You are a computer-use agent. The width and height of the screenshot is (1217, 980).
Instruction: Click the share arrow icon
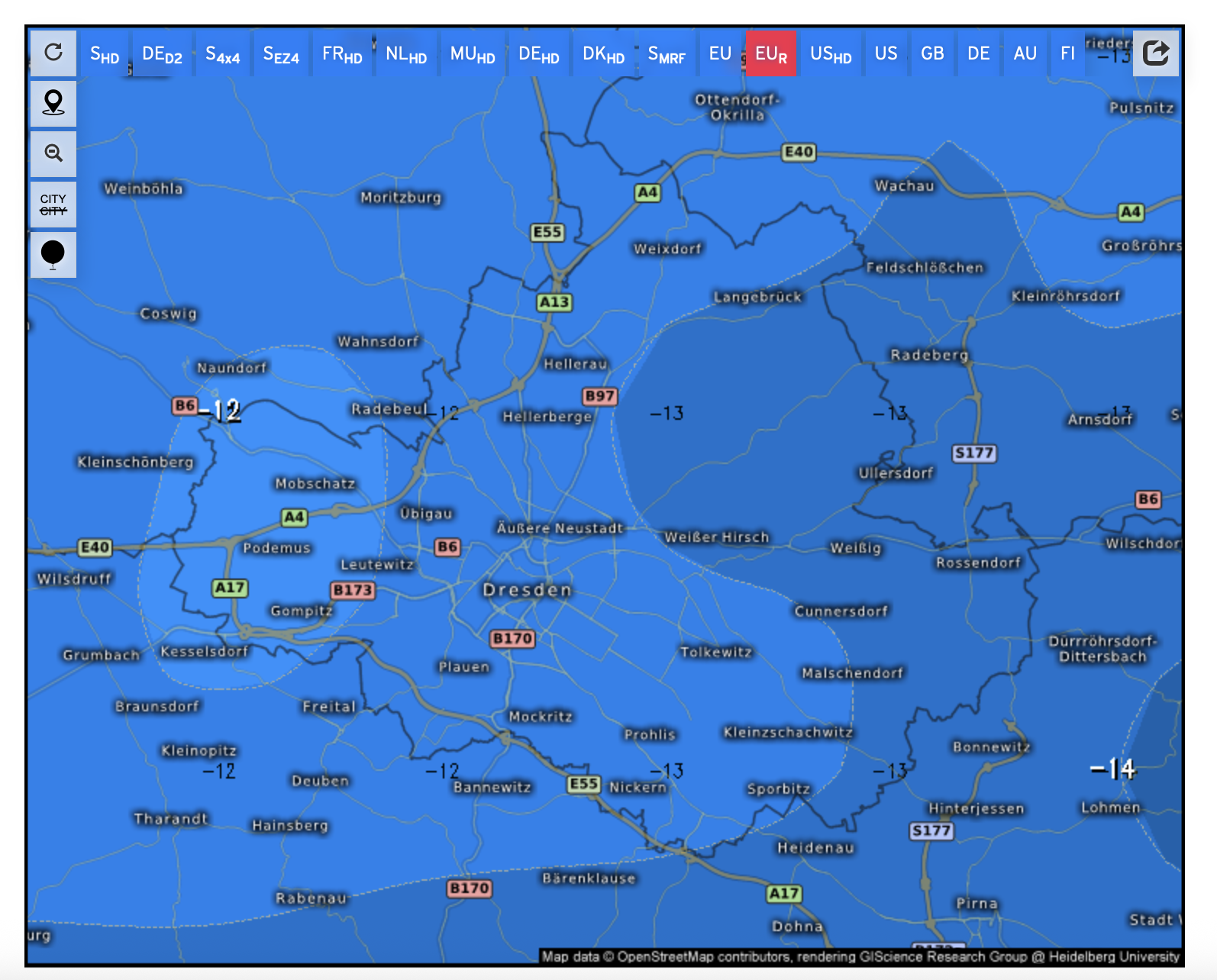coord(1155,53)
